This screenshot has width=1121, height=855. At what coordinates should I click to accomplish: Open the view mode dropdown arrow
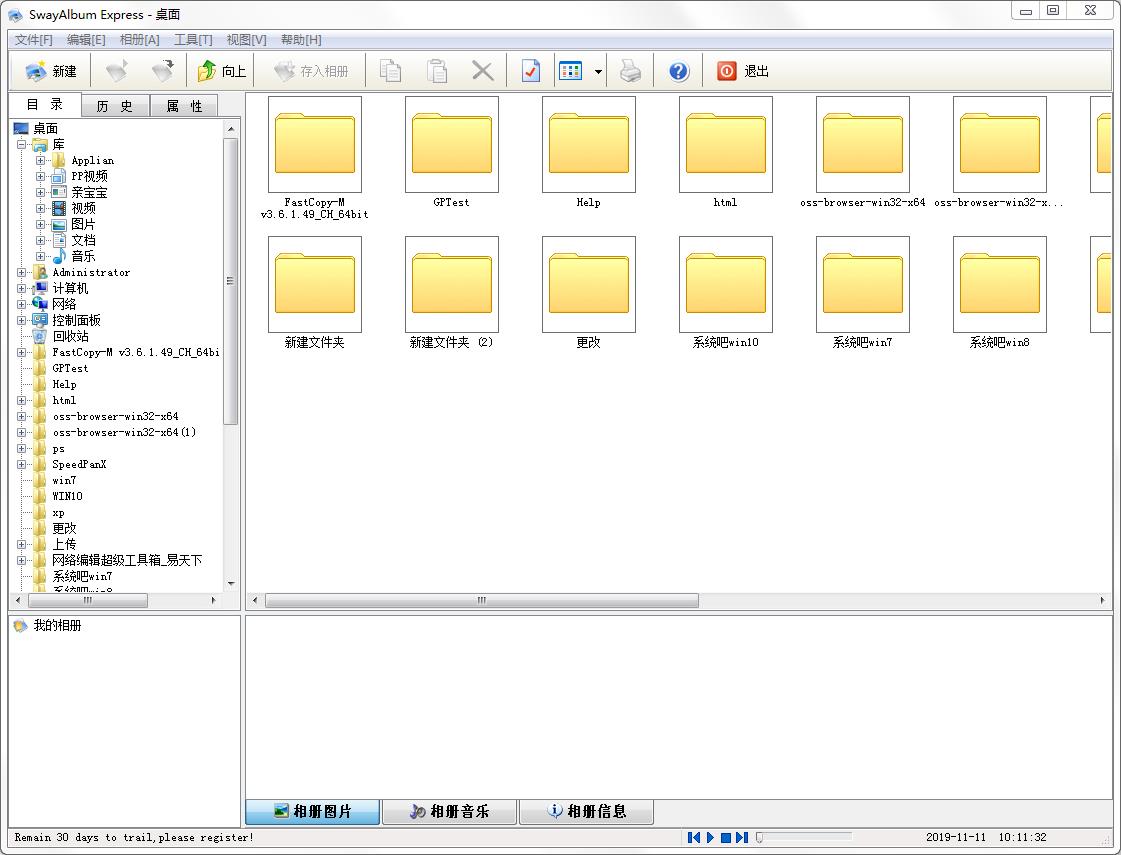click(598, 72)
